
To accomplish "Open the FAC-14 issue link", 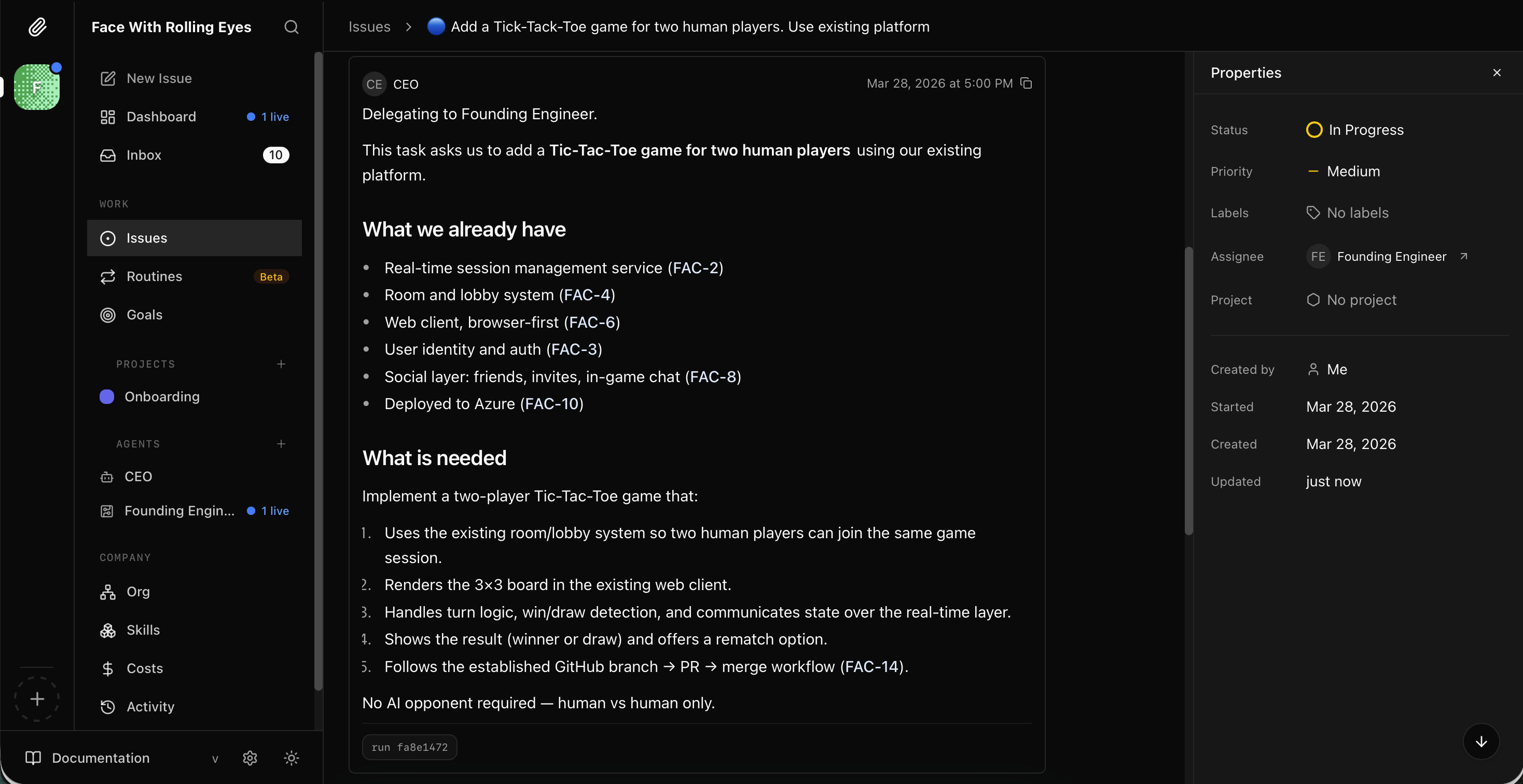I will coord(871,666).
